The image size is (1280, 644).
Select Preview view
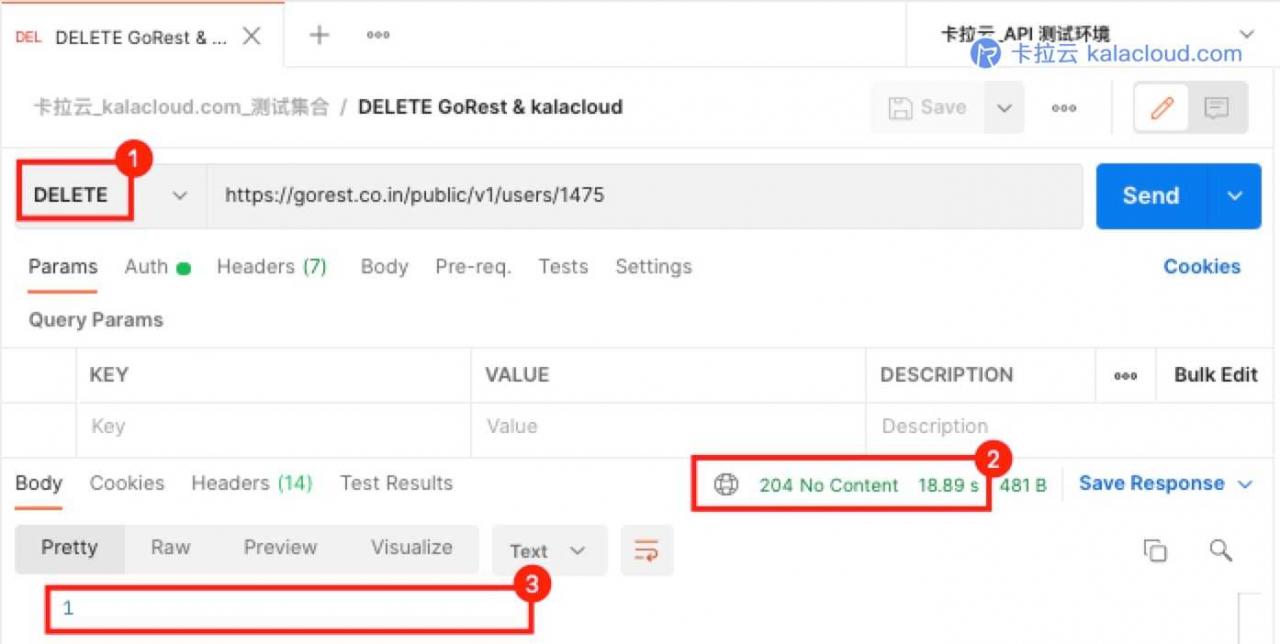point(280,548)
